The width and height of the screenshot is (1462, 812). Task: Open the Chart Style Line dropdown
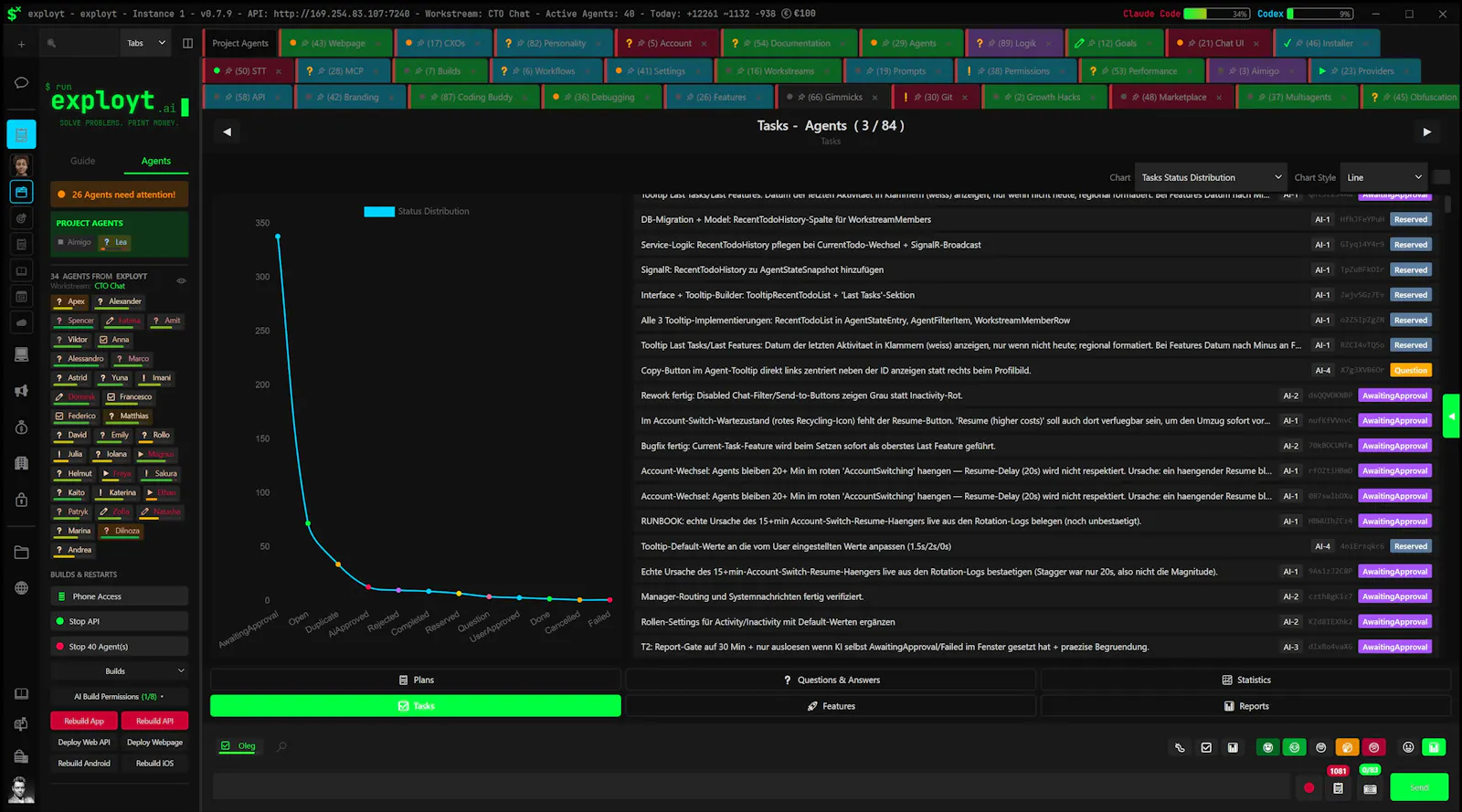point(1383,177)
